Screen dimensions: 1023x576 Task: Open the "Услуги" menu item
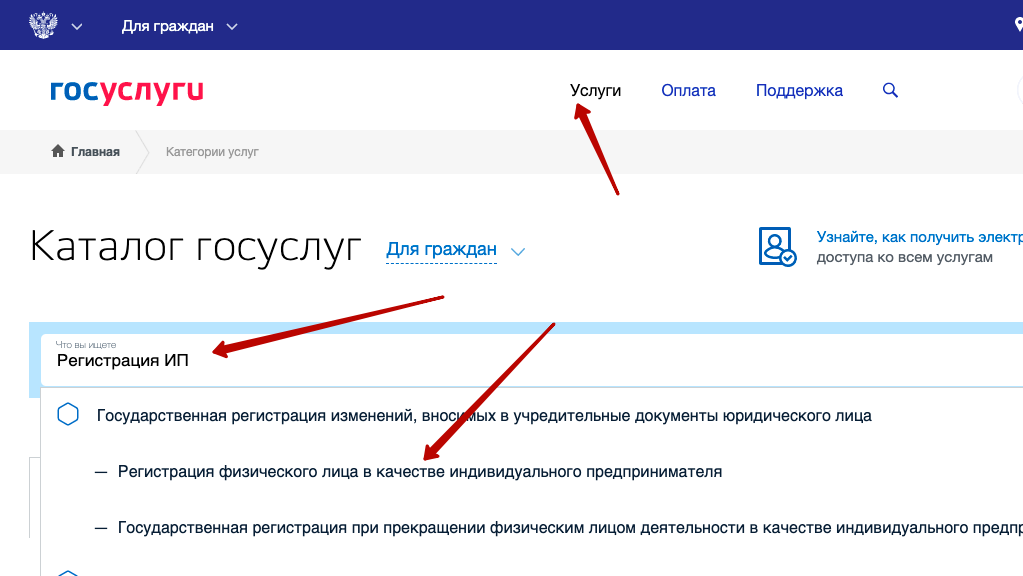click(x=595, y=90)
